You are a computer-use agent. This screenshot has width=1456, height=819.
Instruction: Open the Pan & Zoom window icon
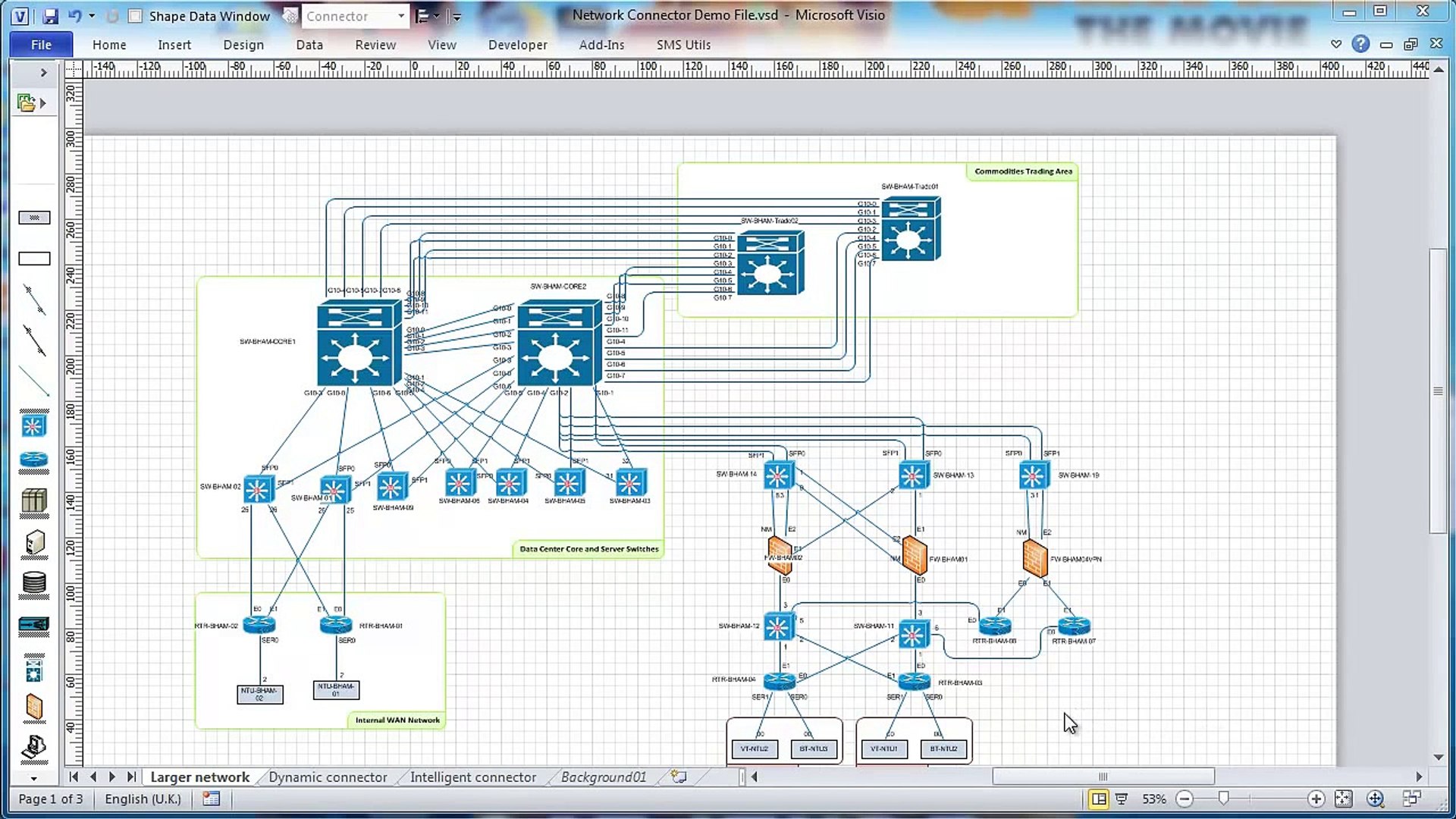coord(1375,799)
